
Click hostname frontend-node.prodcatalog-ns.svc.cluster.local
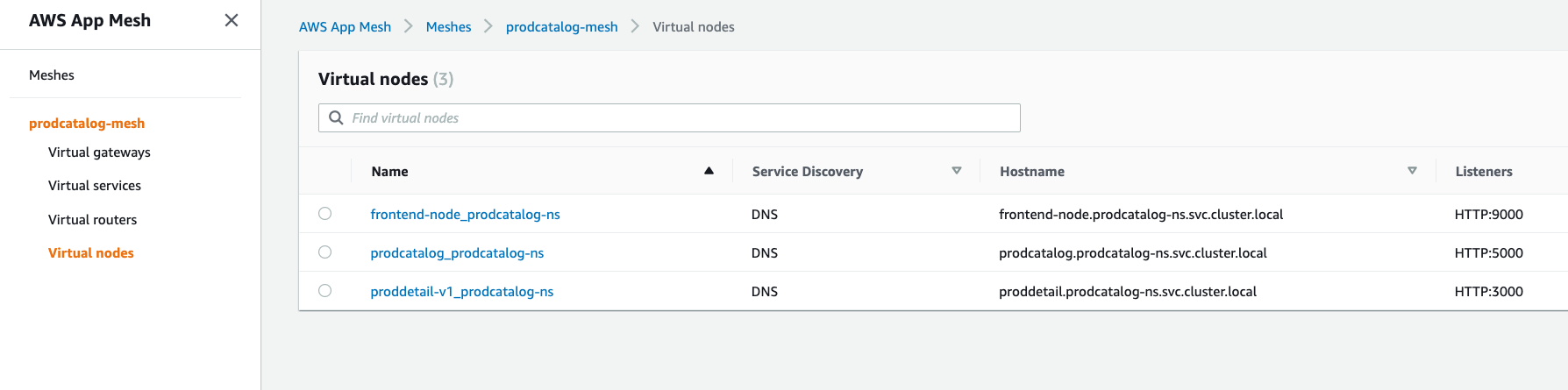(x=1141, y=215)
